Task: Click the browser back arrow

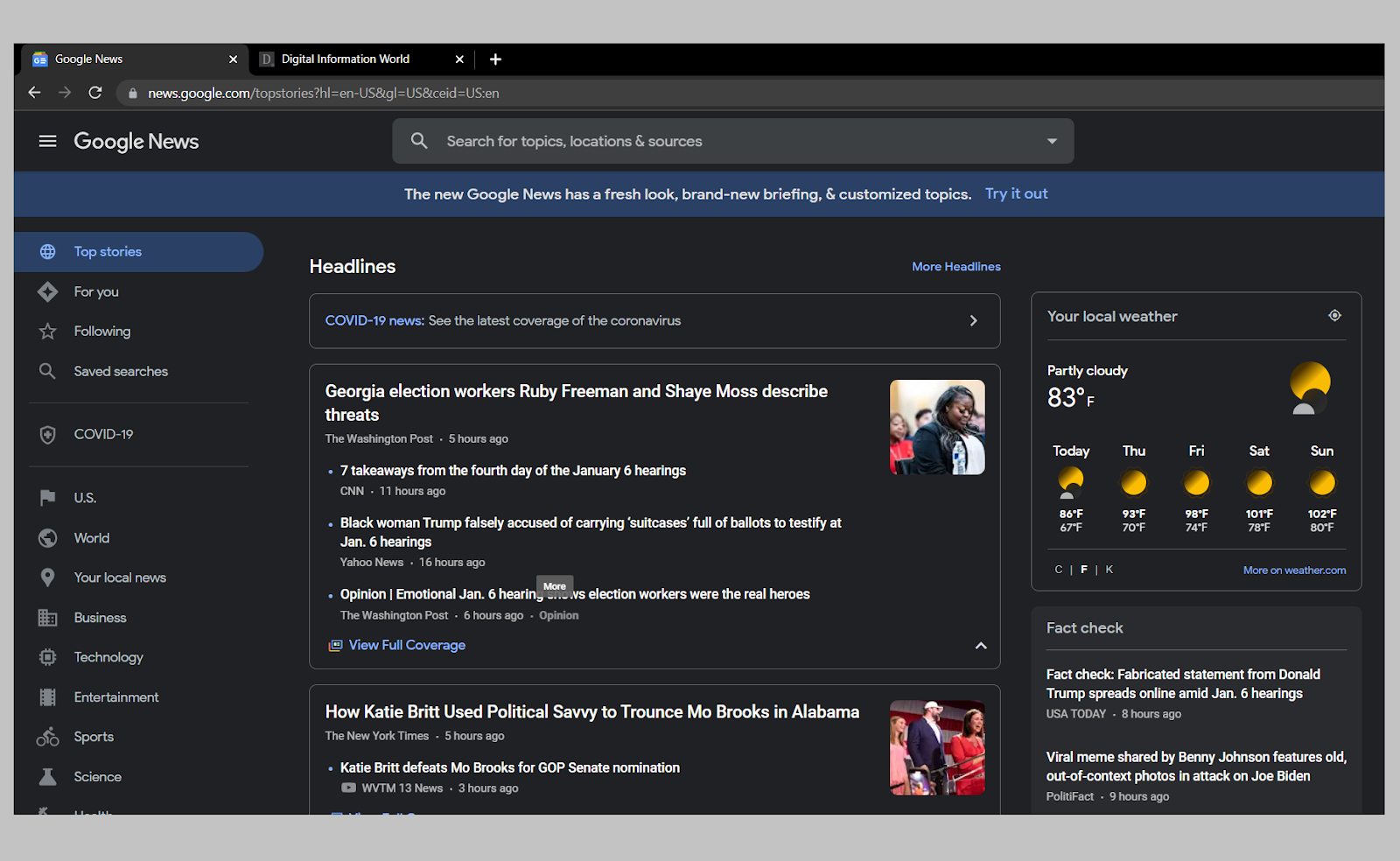Action: coord(34,93)
